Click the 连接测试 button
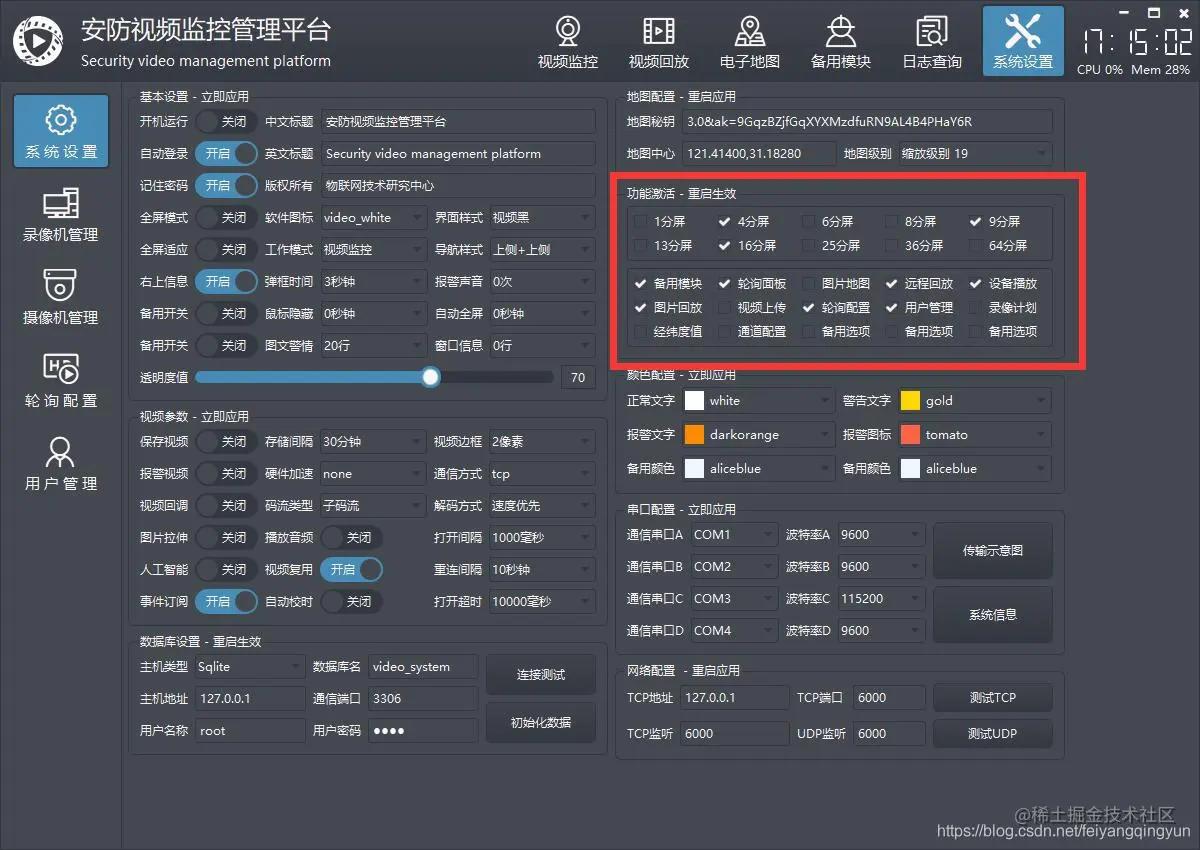This screenshot has width=1200, height=850. coord(540,674)
